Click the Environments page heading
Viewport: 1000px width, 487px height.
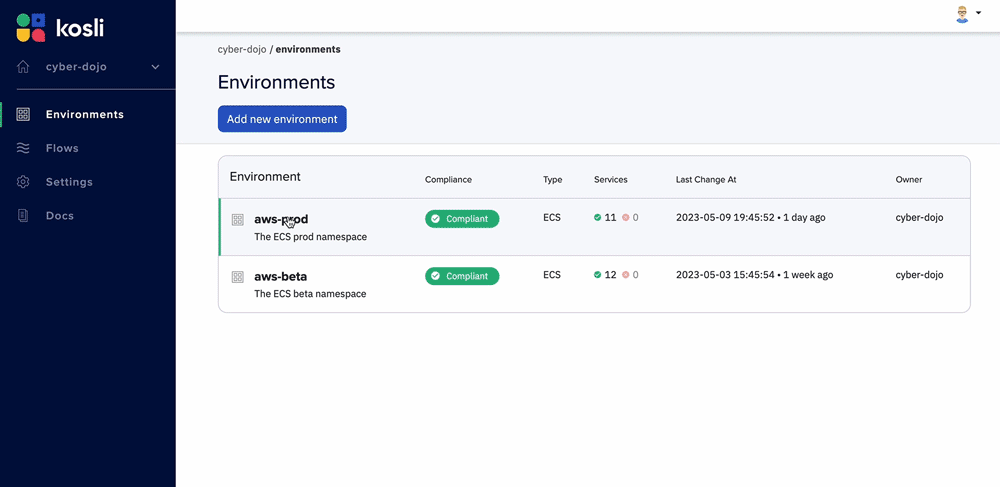click(277, 82)
